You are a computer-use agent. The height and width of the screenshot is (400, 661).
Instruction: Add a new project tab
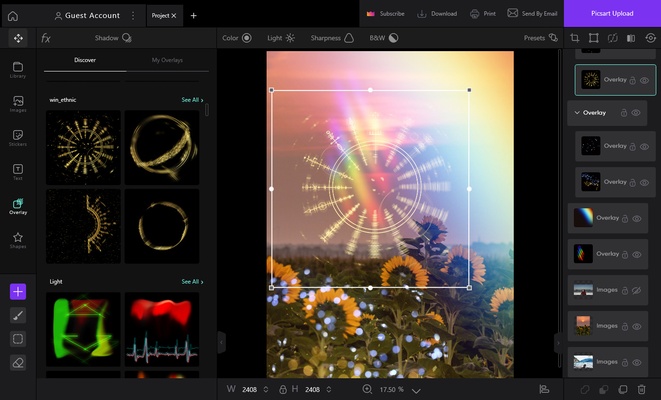point(193,16)
